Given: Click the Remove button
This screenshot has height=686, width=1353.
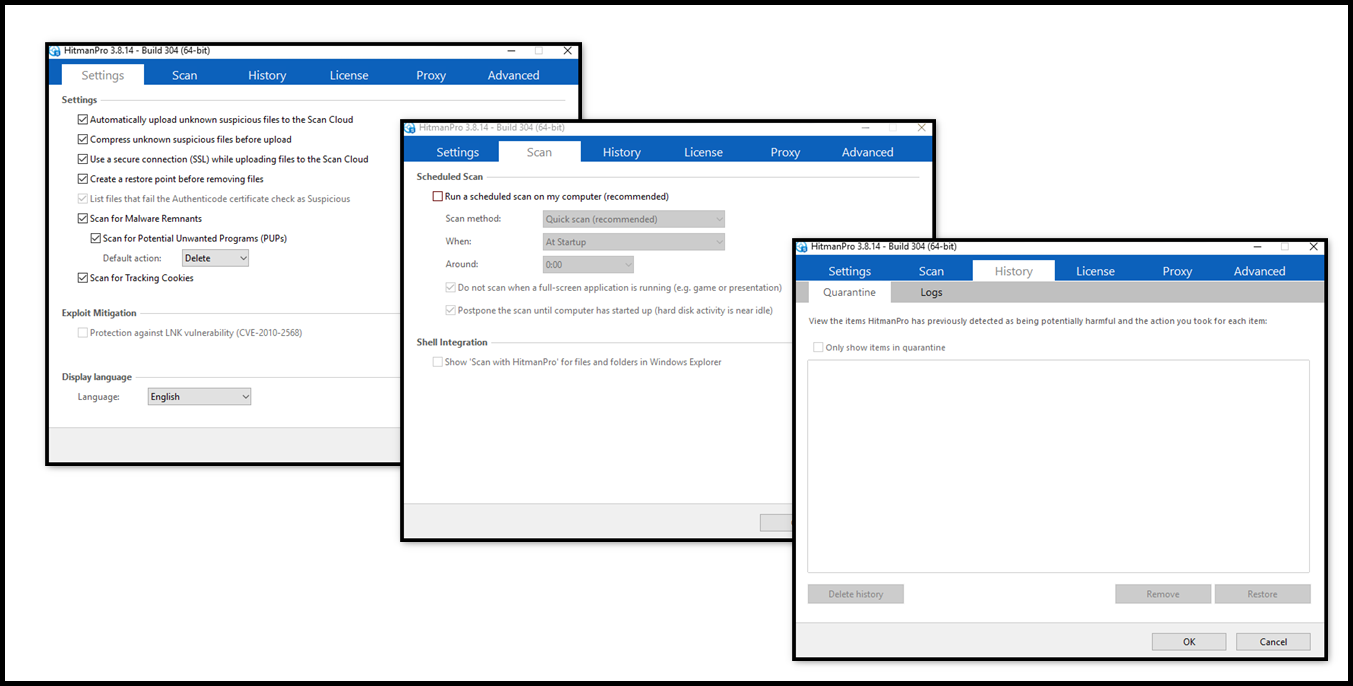Looking at the screenshot, I should [1163, 594].
